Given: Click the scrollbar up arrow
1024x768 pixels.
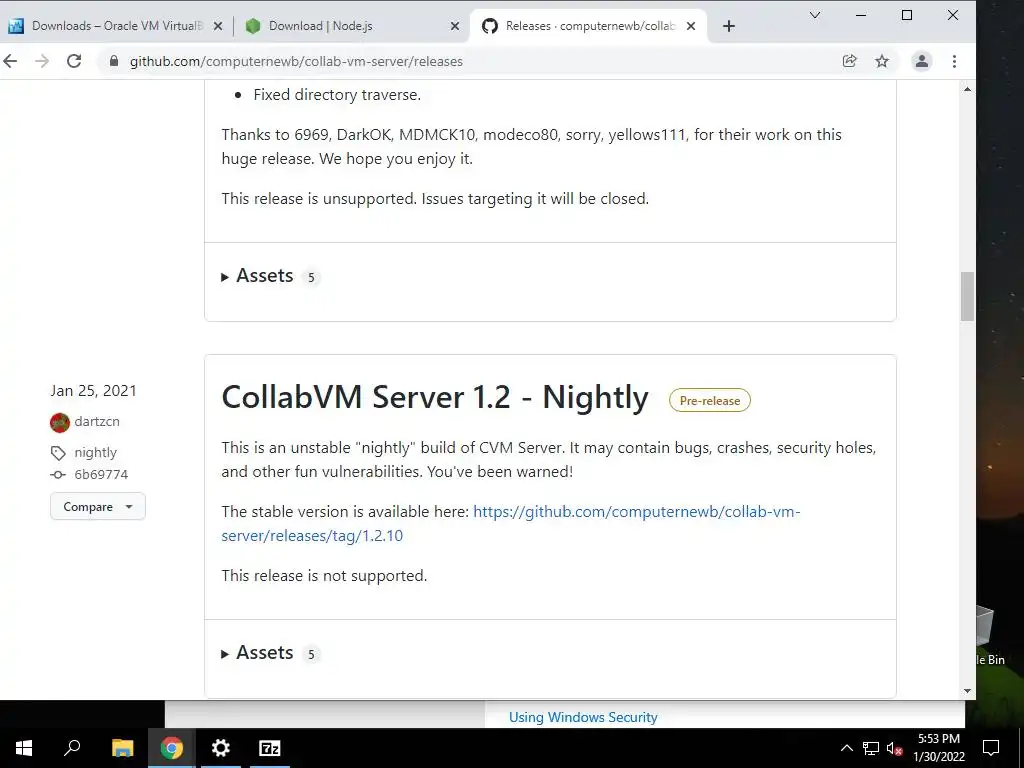Looking at the screenshot, I should [967, 89].
